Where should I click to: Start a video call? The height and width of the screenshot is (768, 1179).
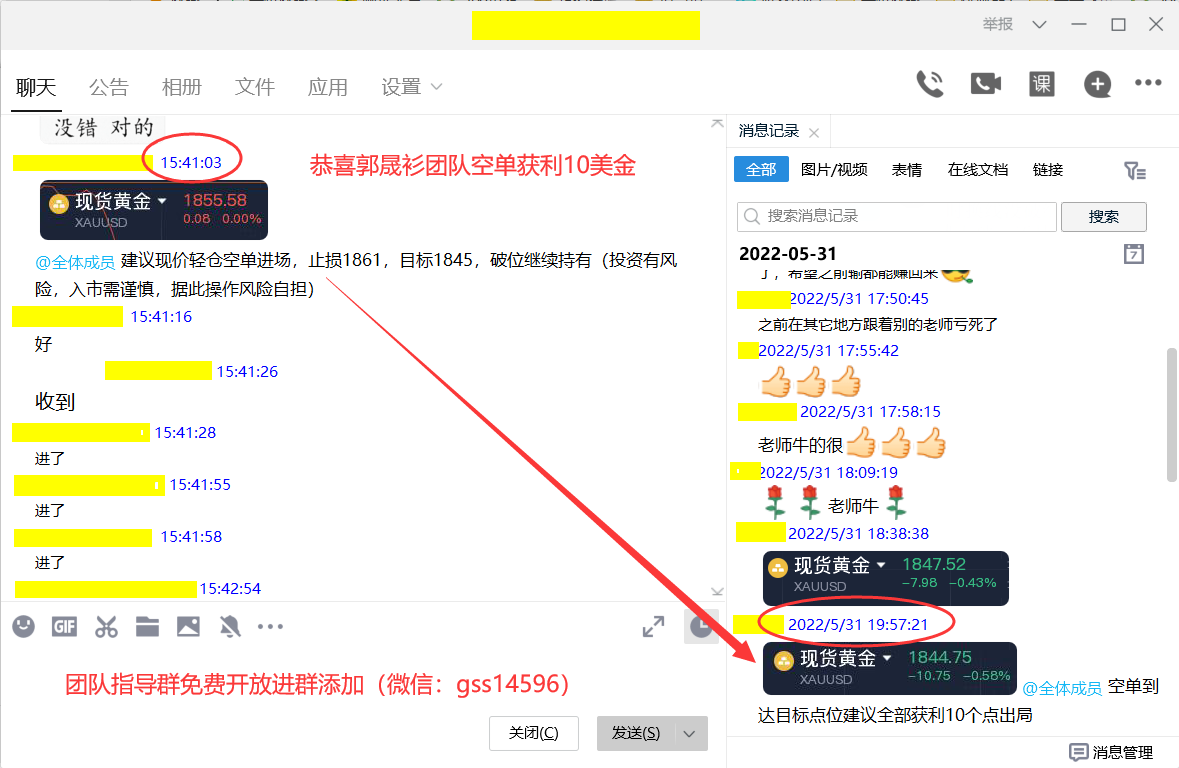tap(986, 83)
